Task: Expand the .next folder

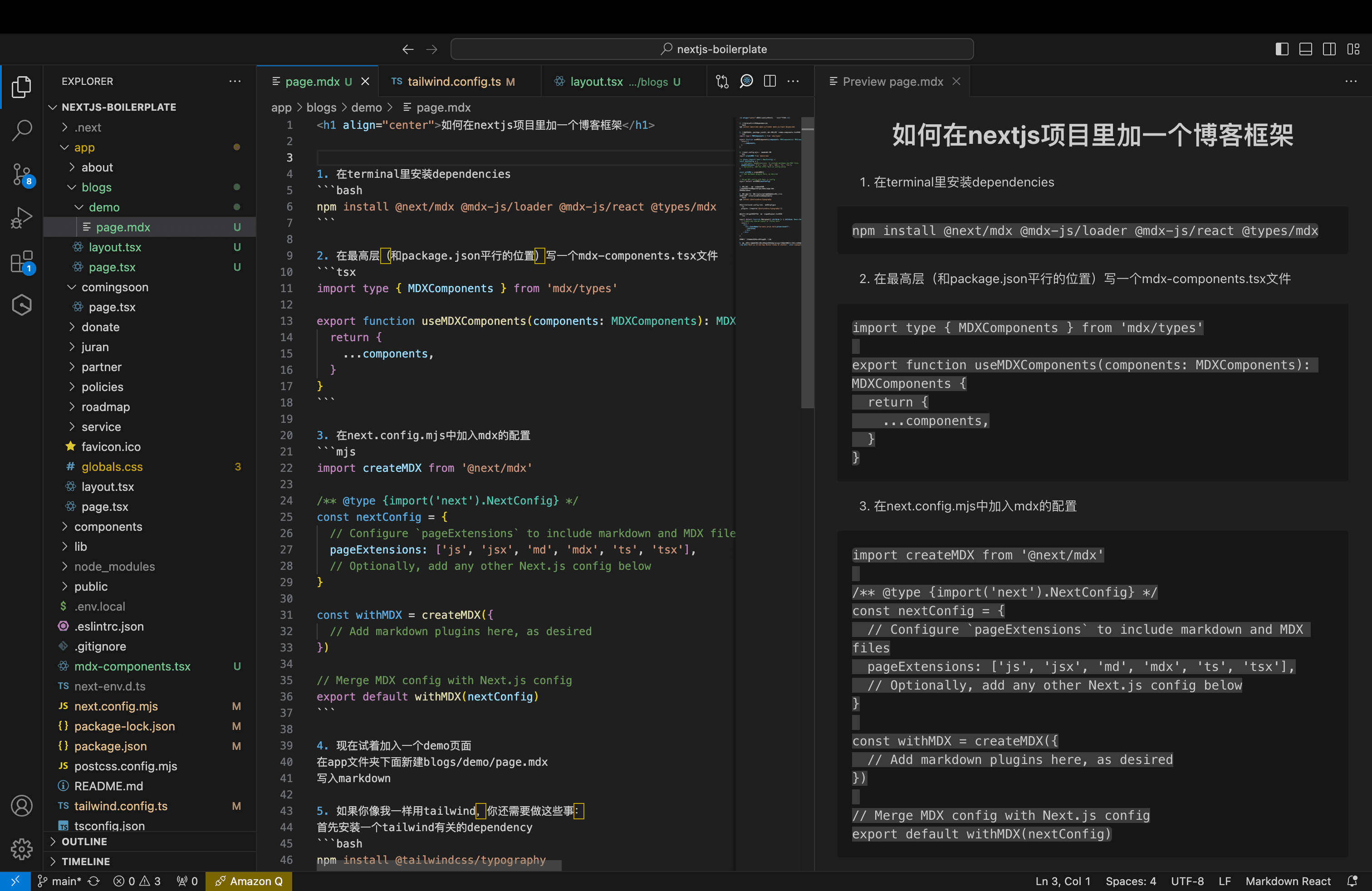Action: (150, 127)
